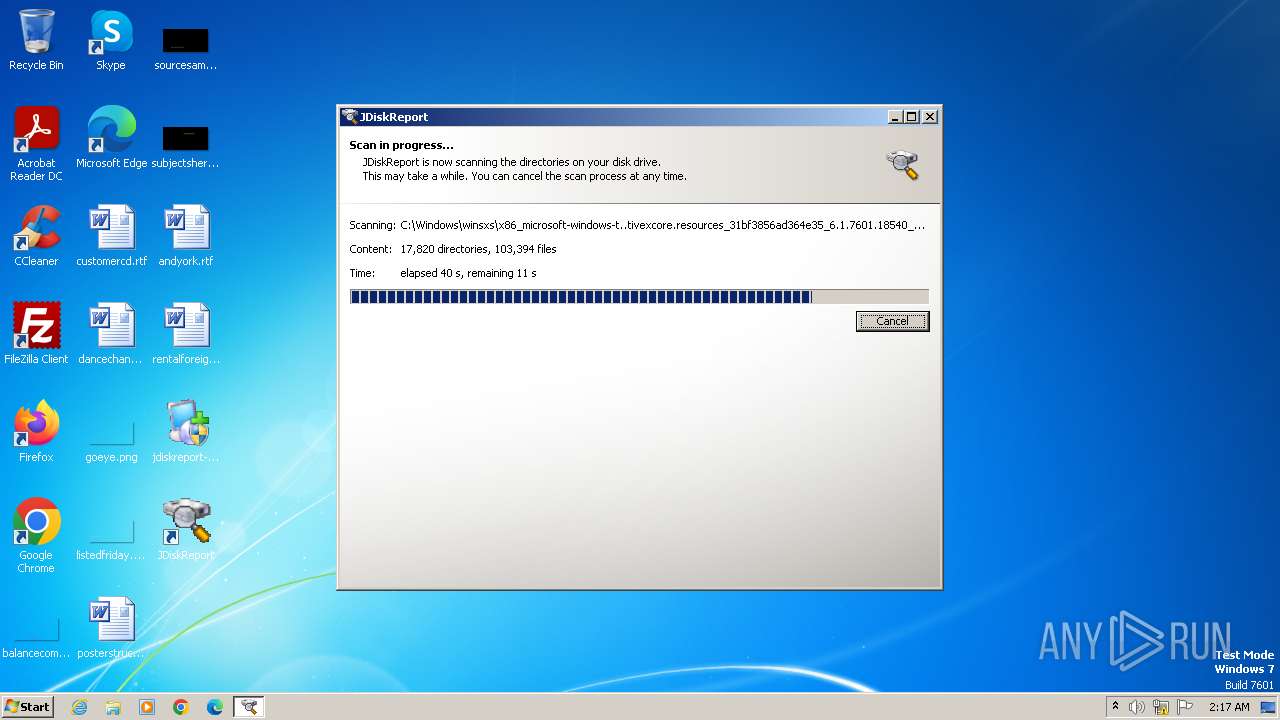Open the Google Chrome desktop shortcut

pyautogui.click(x=36, y=536)
